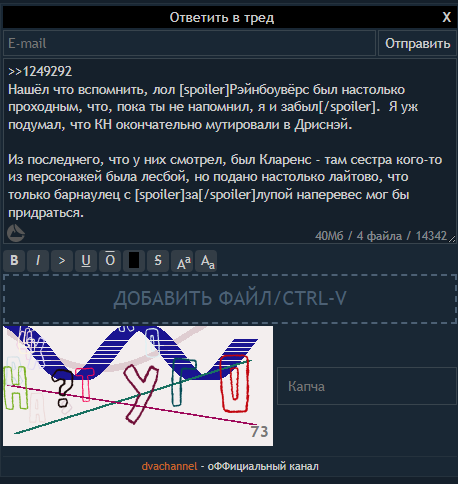Apply strikethrough with S button
Viewport: 458px width, 484px height.
tap(158, 261)
